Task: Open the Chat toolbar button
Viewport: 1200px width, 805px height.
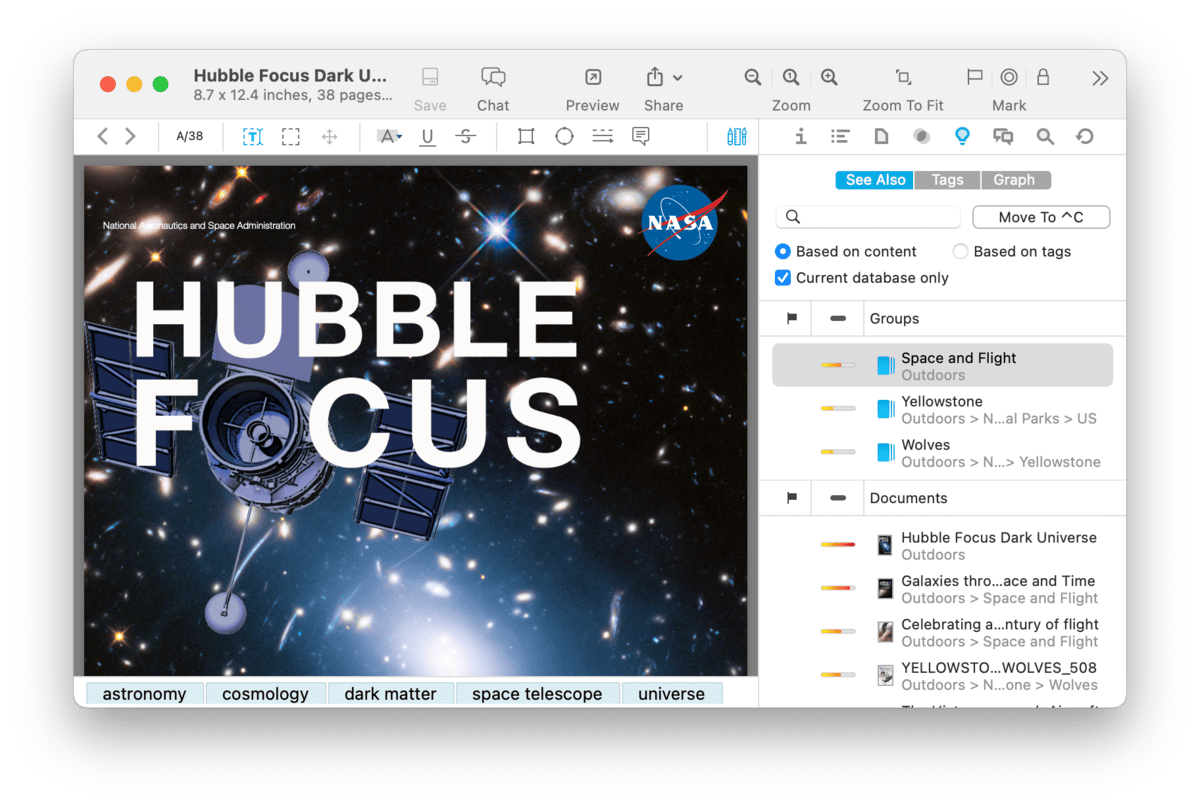Action: (x=492, y=78)
